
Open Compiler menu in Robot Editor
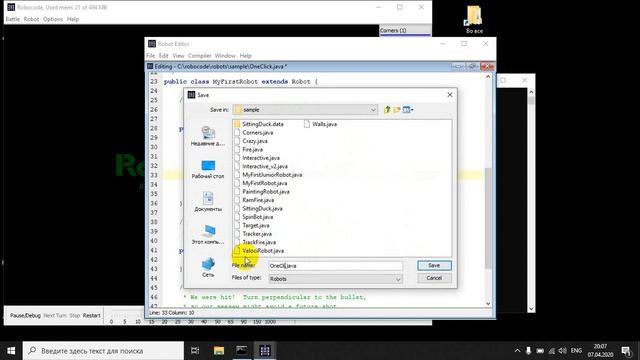(200, 56)
